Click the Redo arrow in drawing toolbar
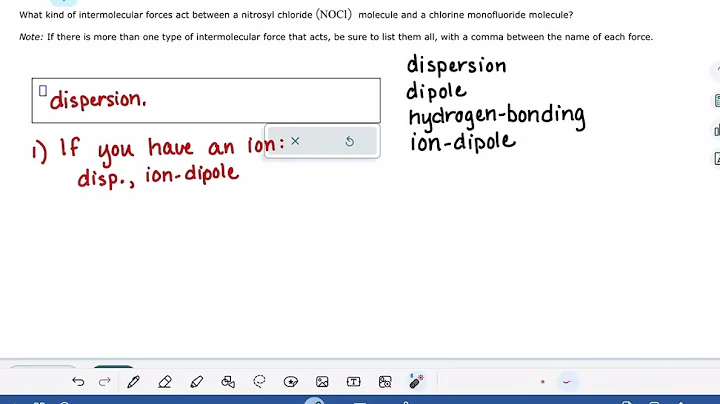 click(105, 382)
